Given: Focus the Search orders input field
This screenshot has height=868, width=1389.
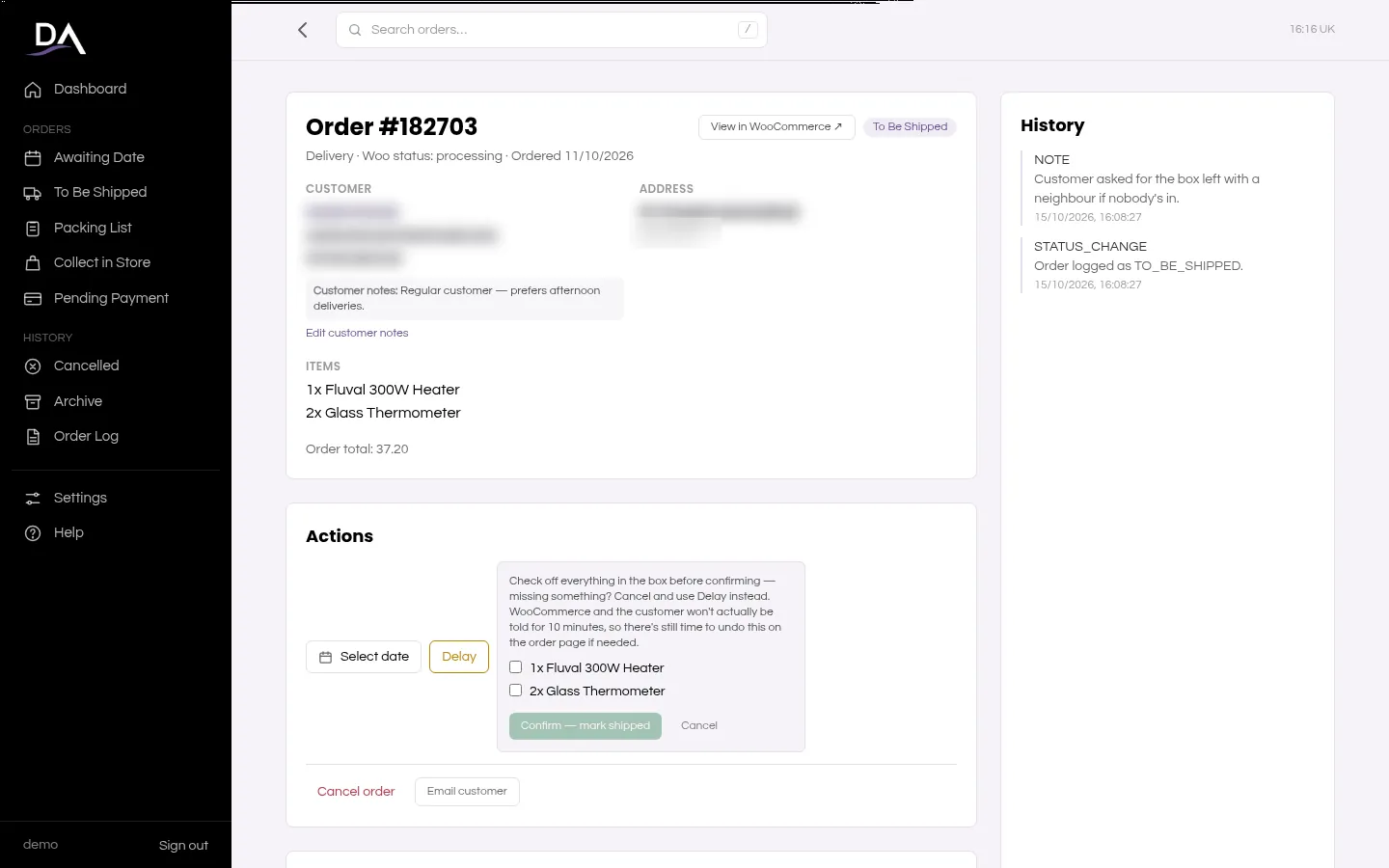Looking at the screenshot, I should coord(552,30).
